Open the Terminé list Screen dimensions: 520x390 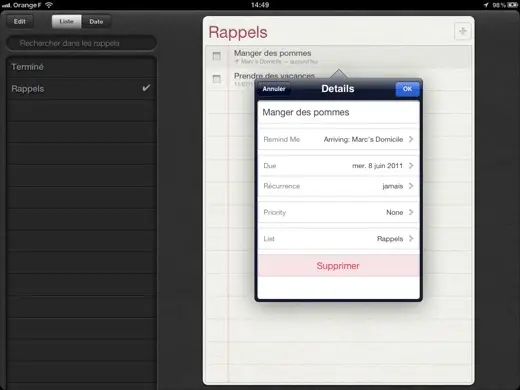[81, 67]
